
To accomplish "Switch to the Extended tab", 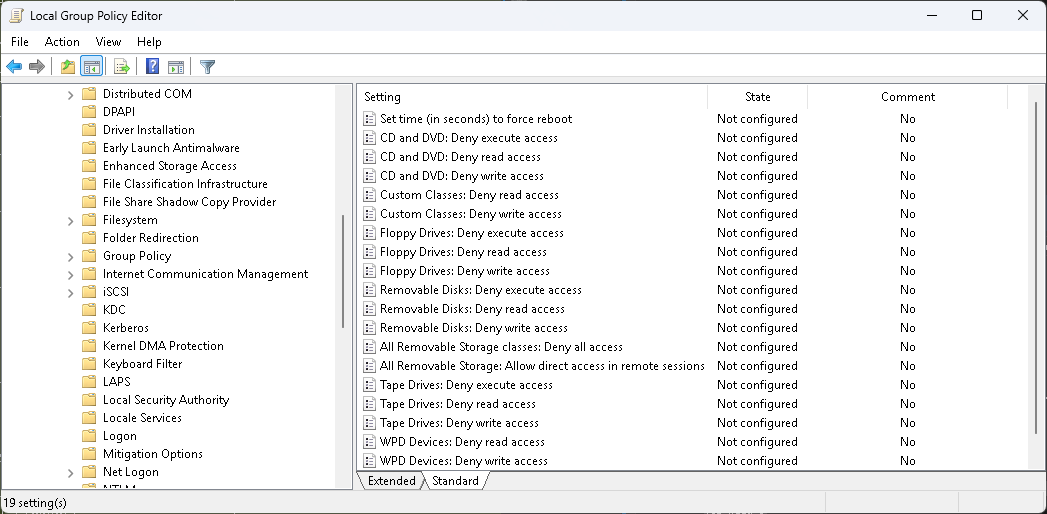I will tap(391, 481).
